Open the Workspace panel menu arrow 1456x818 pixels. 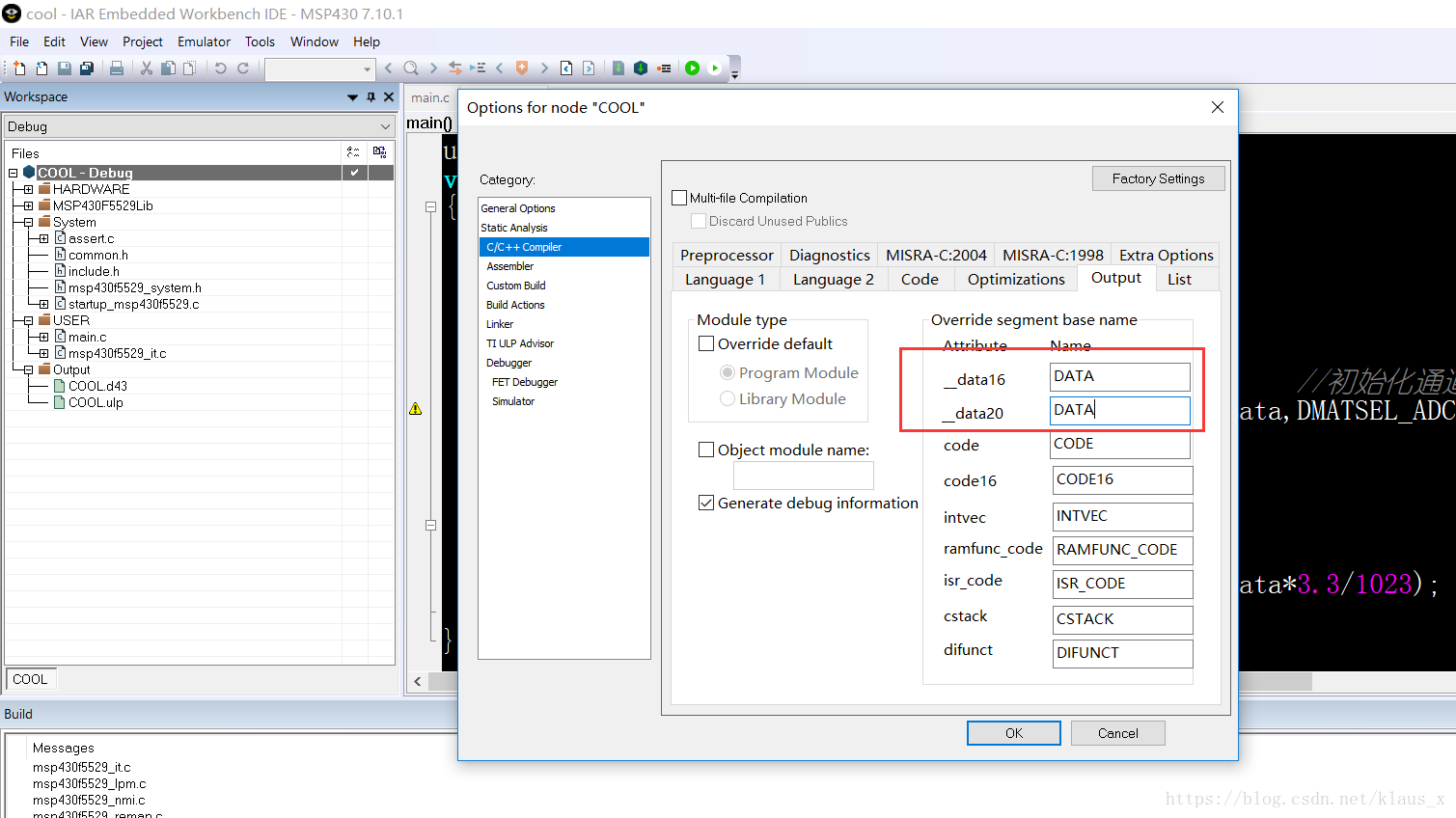pyautogui.click(x=352, y=97)
